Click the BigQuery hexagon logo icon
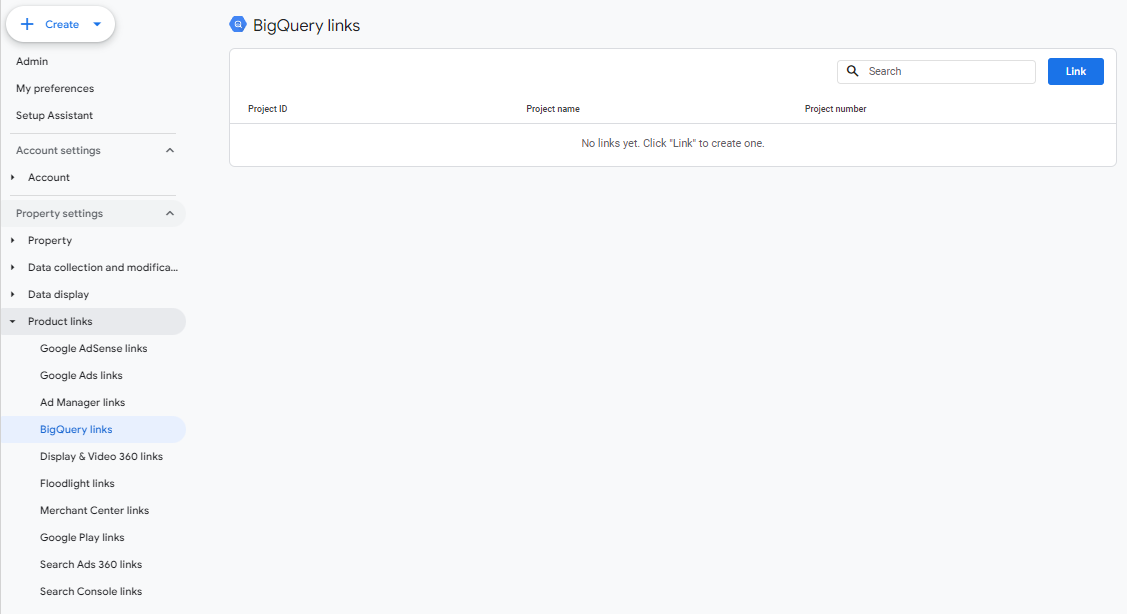This screenshot has height=614, width=1127. coord(238,25)
